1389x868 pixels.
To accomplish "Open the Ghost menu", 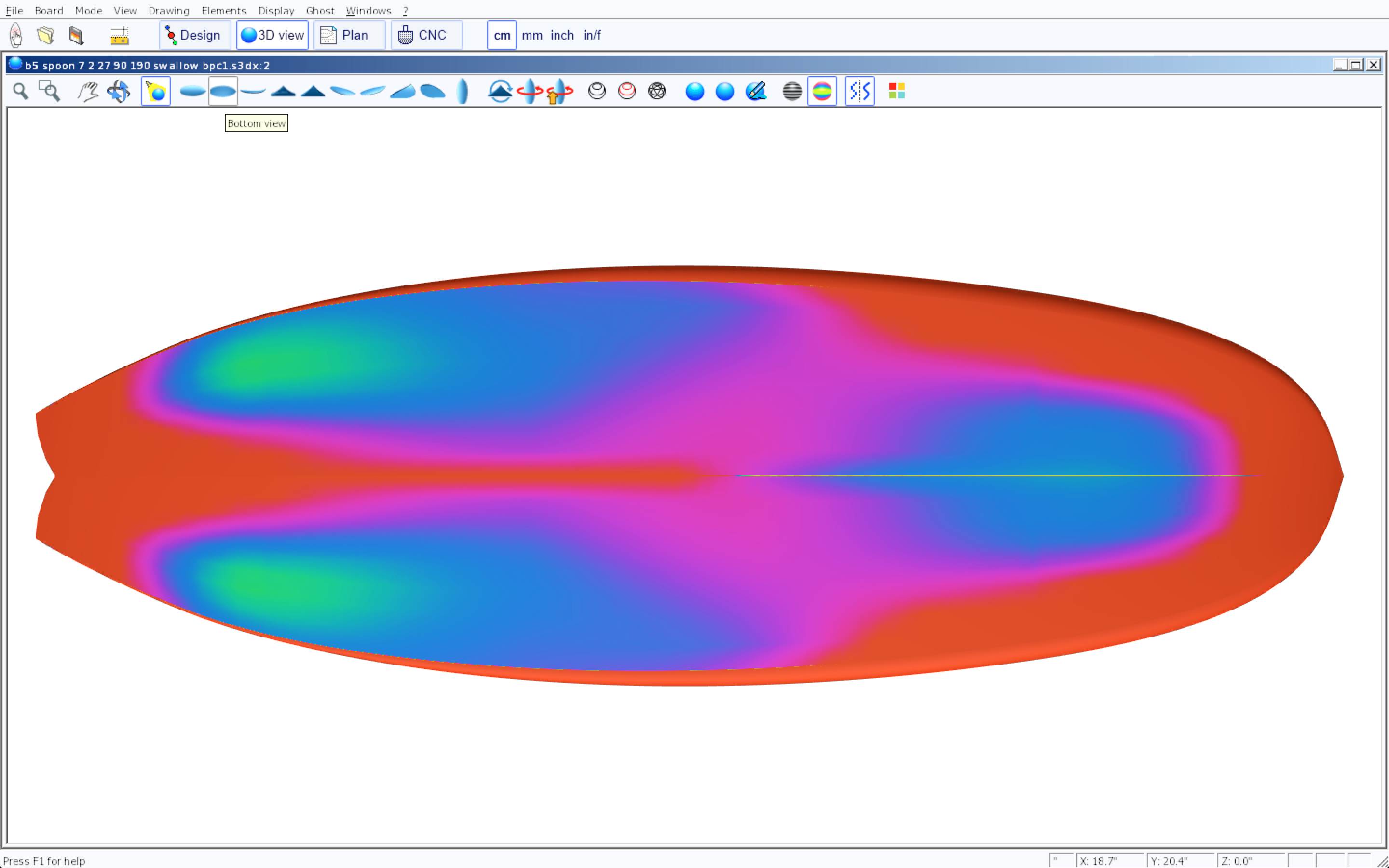I will tap(320, 10).
